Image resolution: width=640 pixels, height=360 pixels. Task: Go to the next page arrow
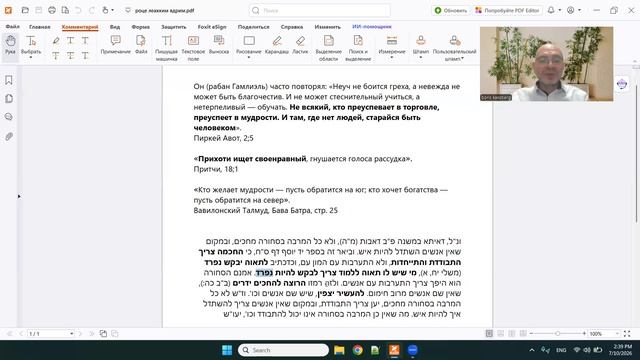80,333
